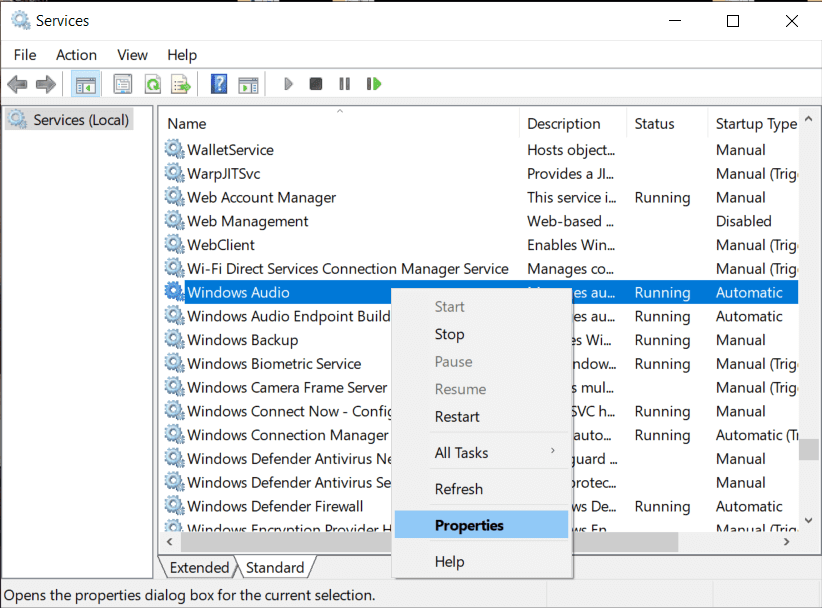Sort services by the Startup Type column
The width and height of the screenshot is (822, 608).
tap(755, 123)
